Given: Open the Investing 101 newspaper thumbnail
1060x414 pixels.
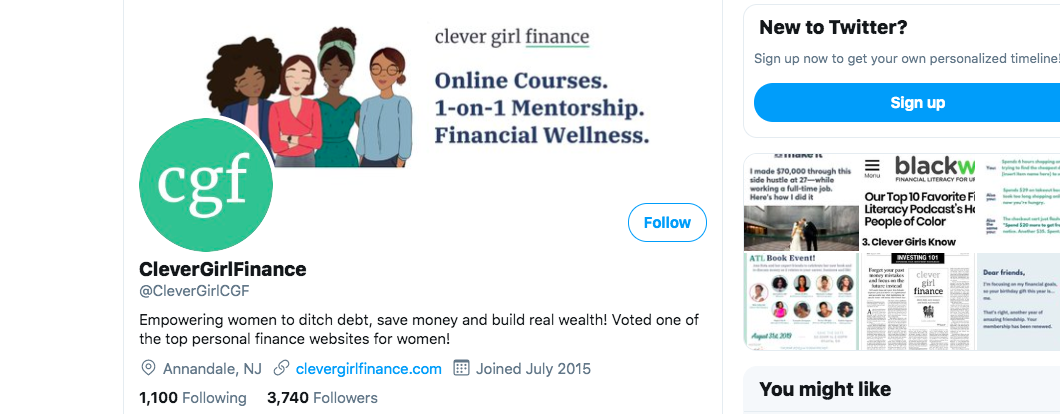Looking at the screenshot, I should 918,301.
